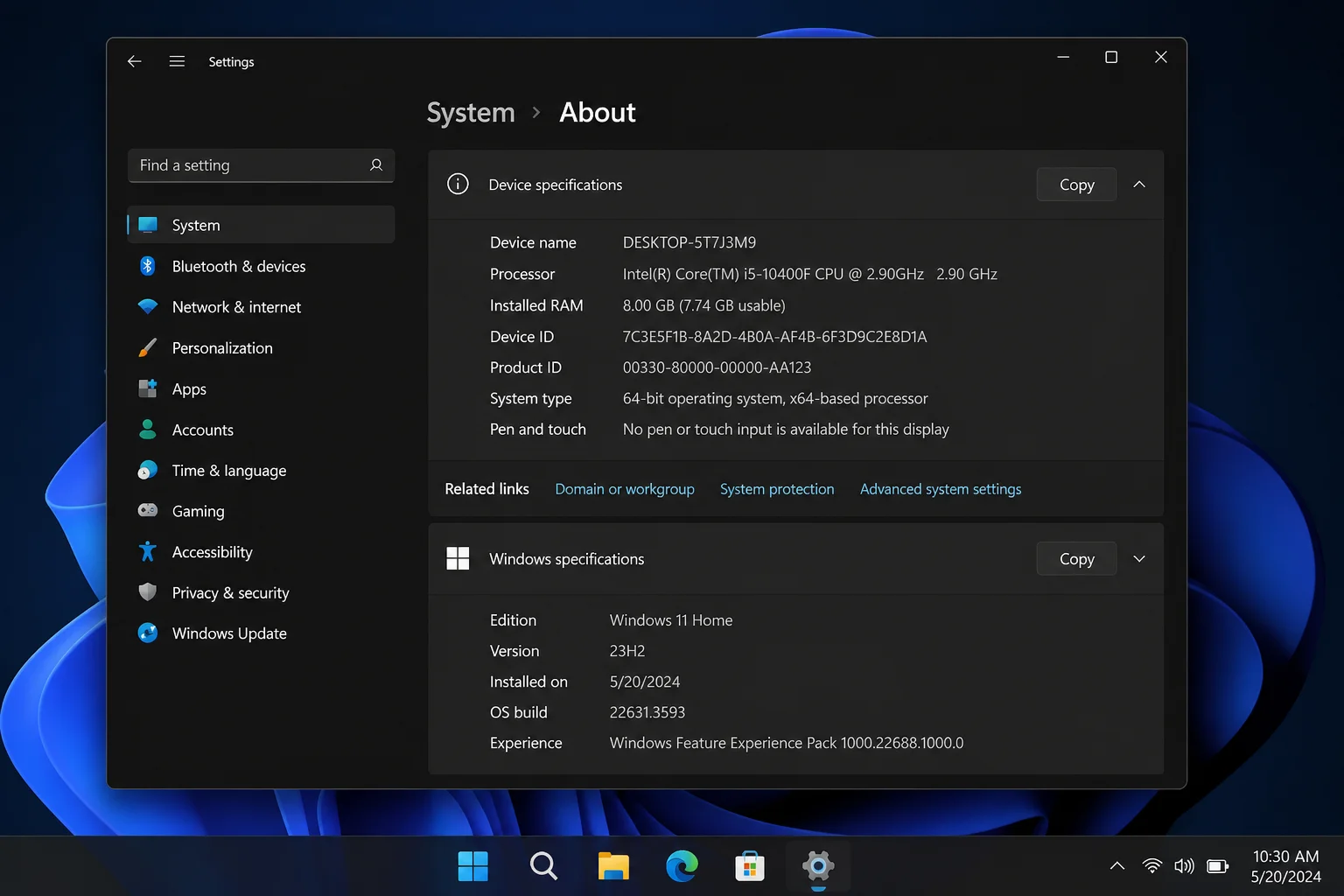This screenshot has width=1344, height=896.
Task: Click the Gaming controller icon
Action: [x=148, y=510]
